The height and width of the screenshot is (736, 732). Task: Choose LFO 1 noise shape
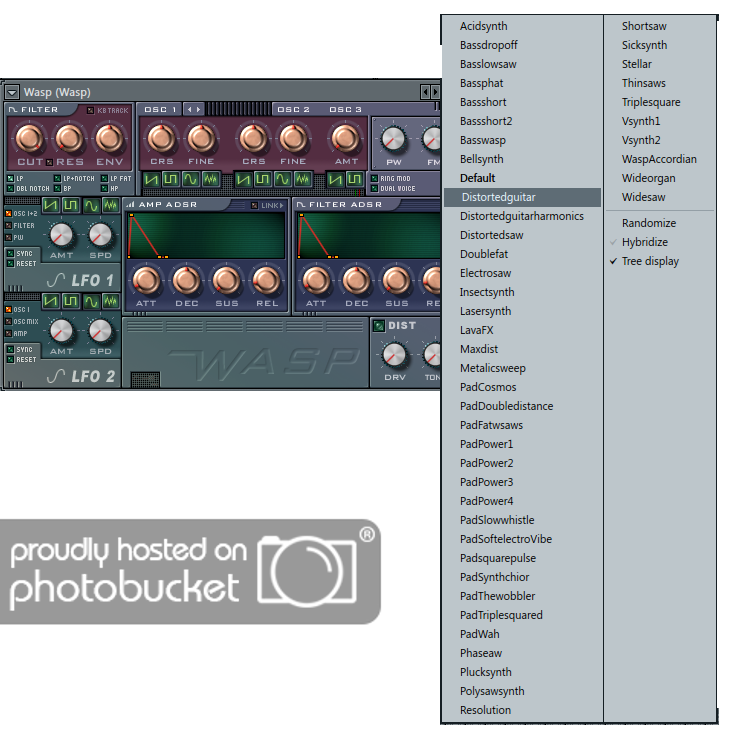coord(111,205)
